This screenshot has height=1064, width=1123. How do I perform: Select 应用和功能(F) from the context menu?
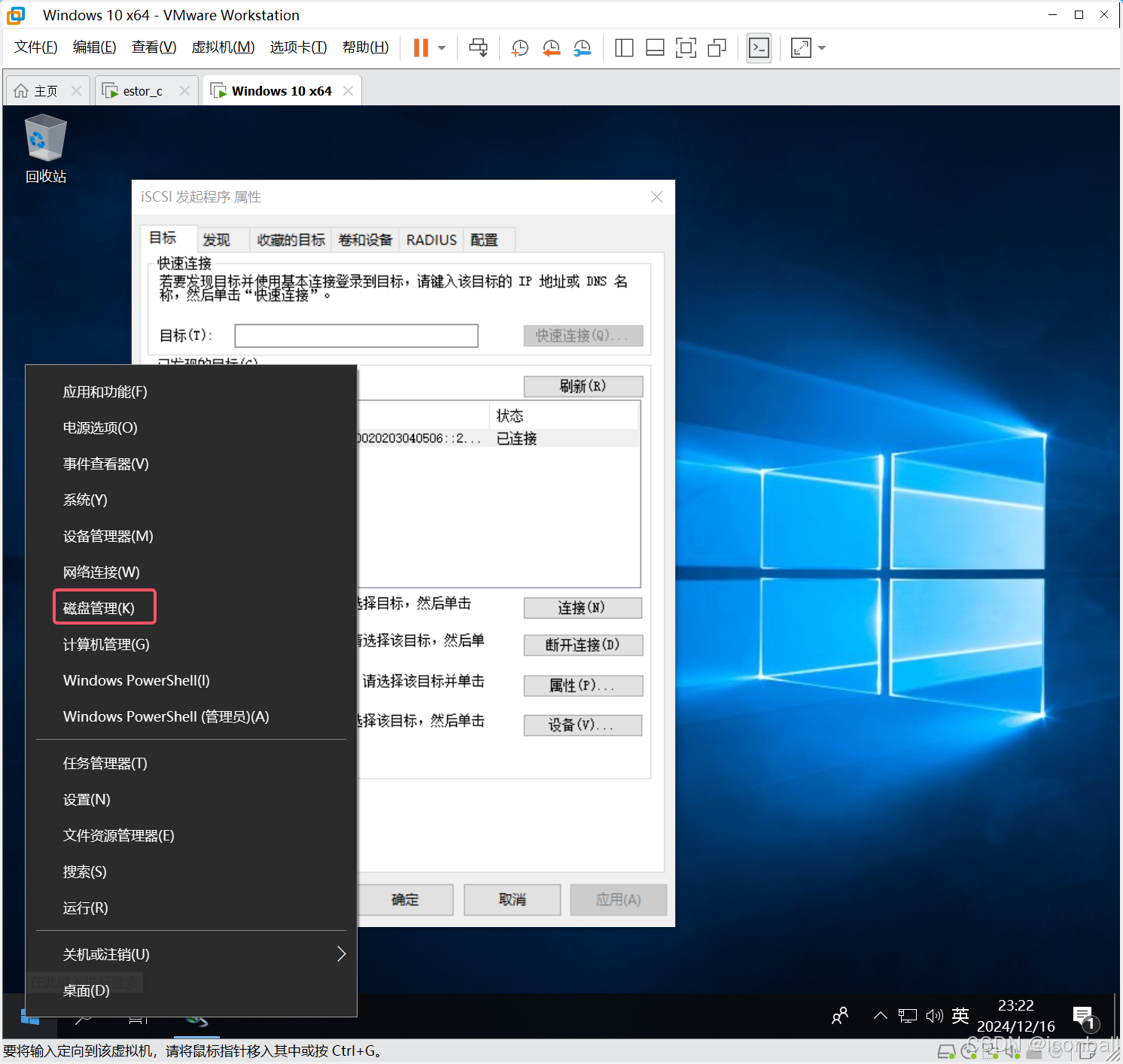(x=191, y=392)
